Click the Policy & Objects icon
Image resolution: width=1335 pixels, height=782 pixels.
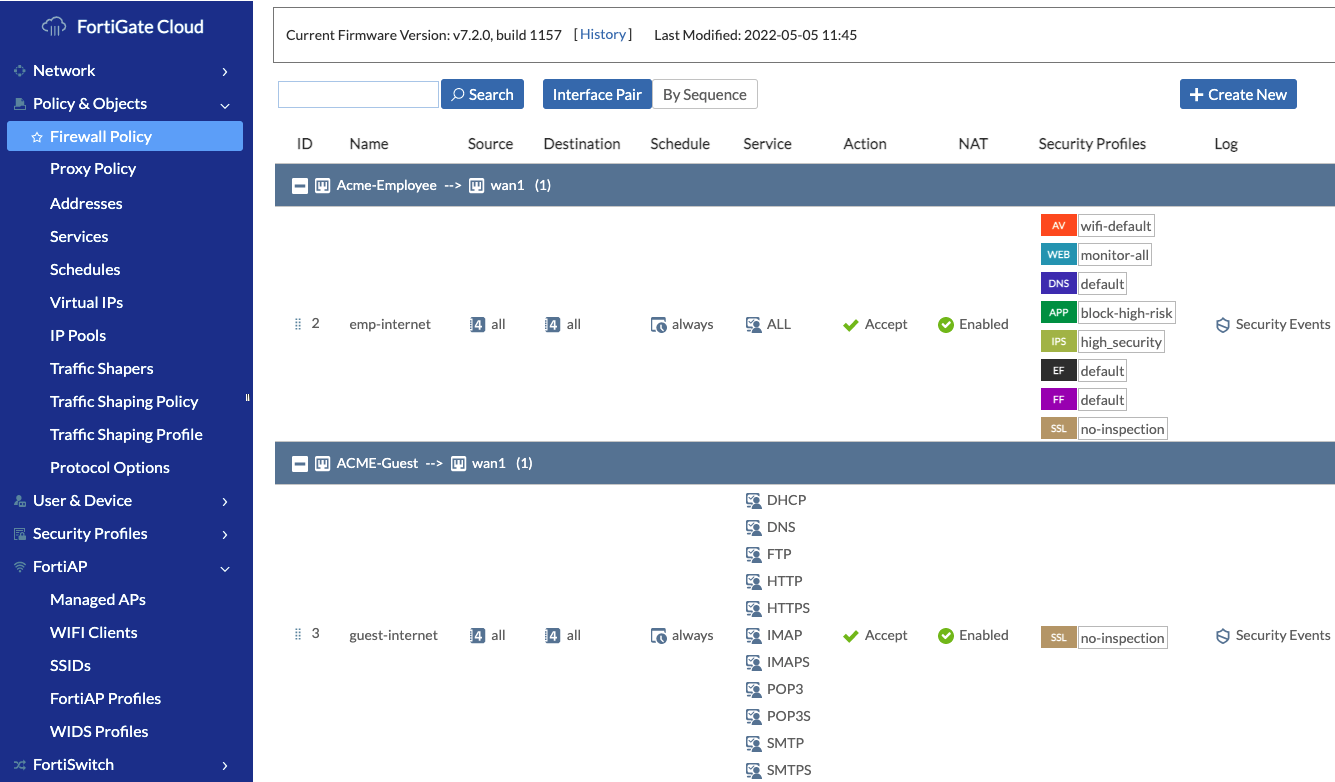click(19, 104)
